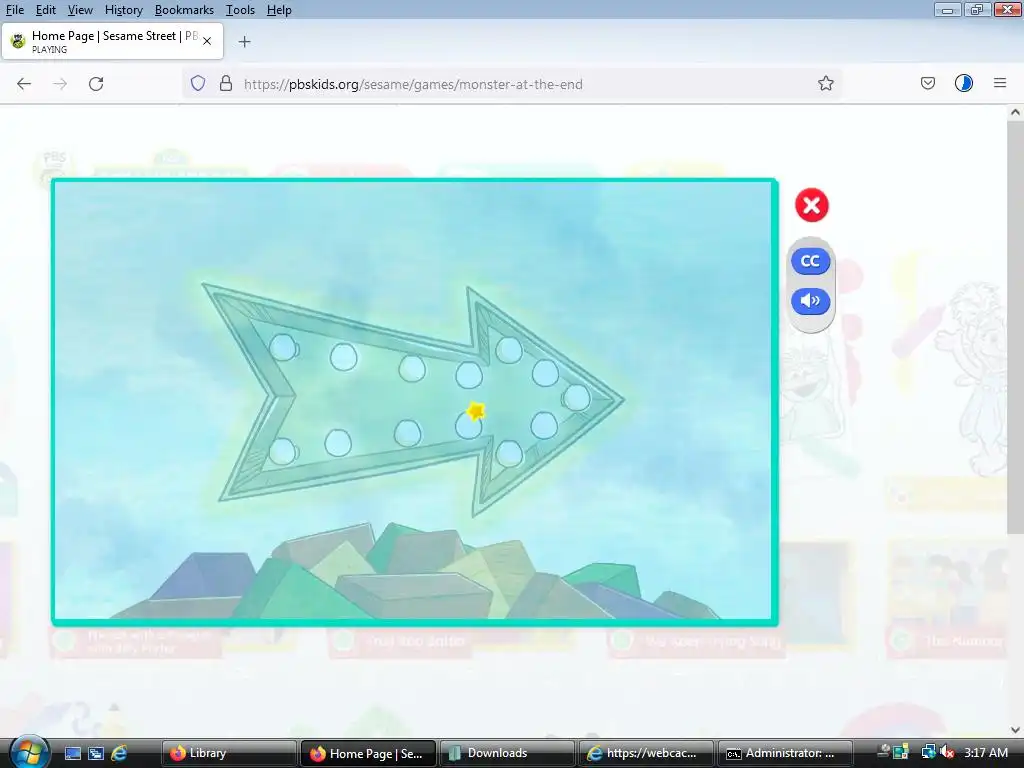Click the yellow star on the arrow
This screenshot has height=768, width=1024.
[x=476, y=411]
